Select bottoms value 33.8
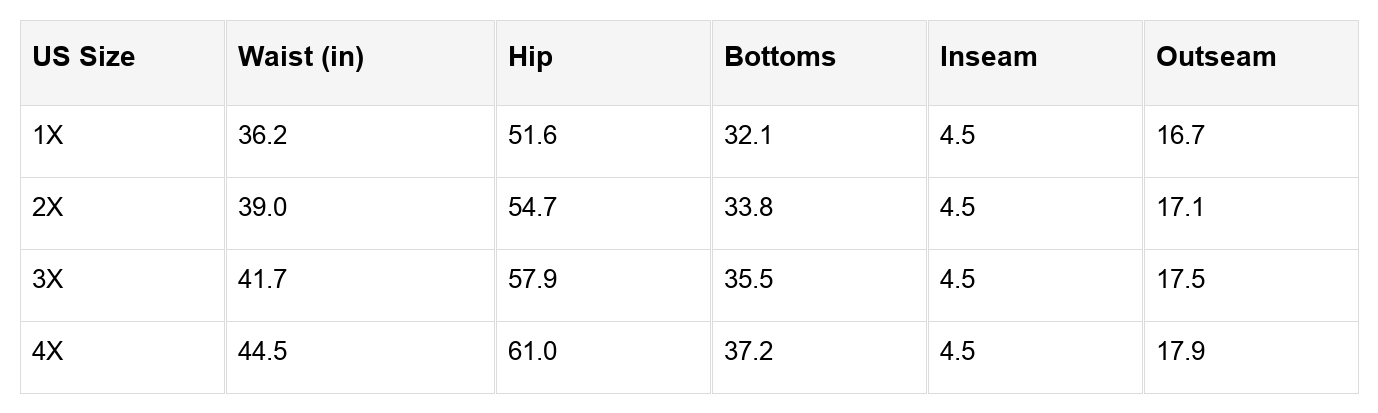Screen dimensions: 1378x413 [748, 208]
